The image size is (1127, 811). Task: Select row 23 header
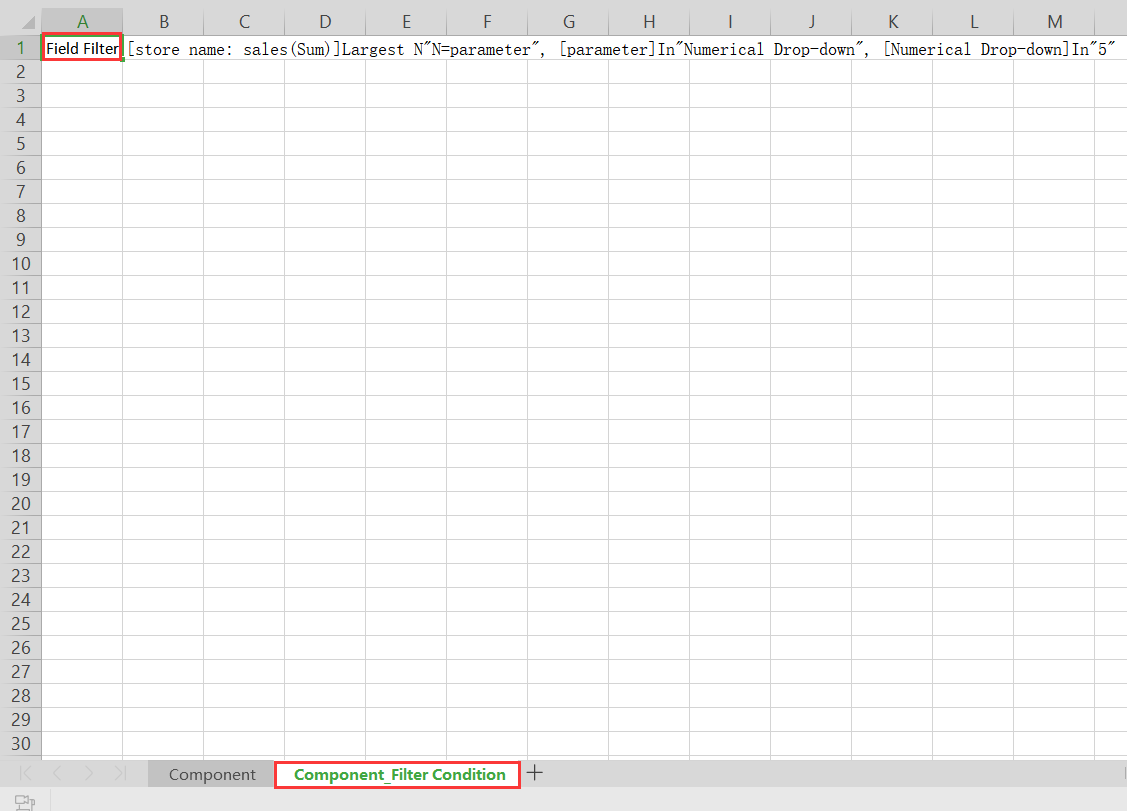click(x=21, y=576)
